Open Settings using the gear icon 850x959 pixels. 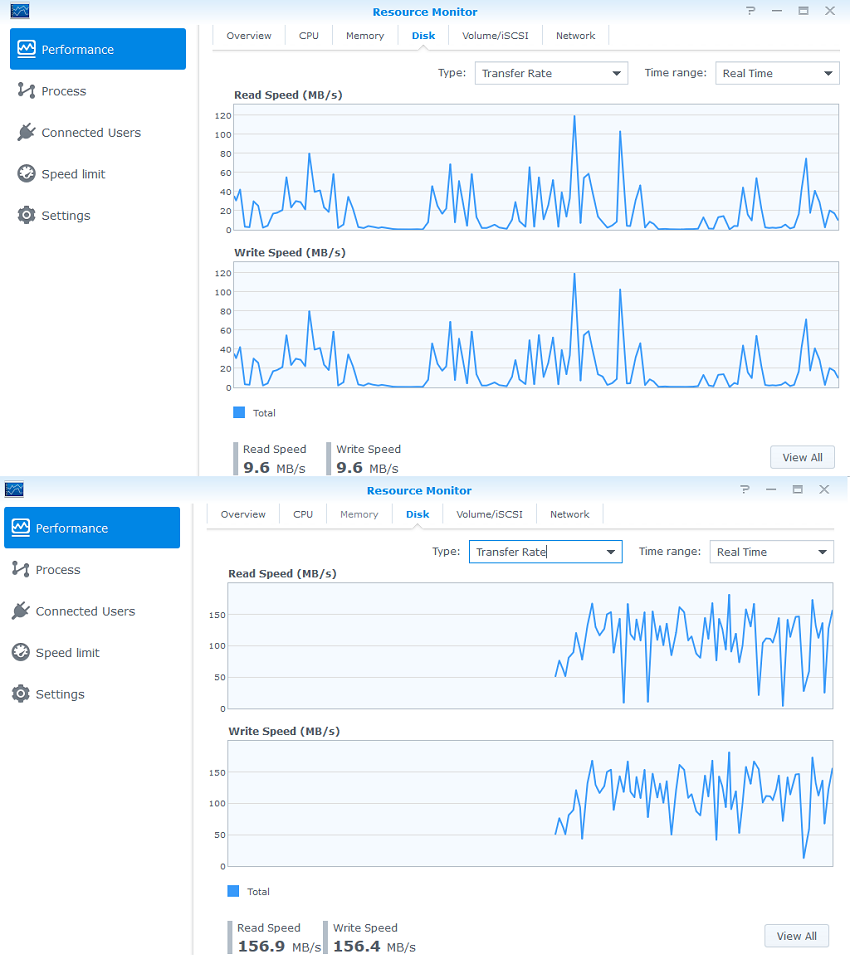(x=25, y=215)
